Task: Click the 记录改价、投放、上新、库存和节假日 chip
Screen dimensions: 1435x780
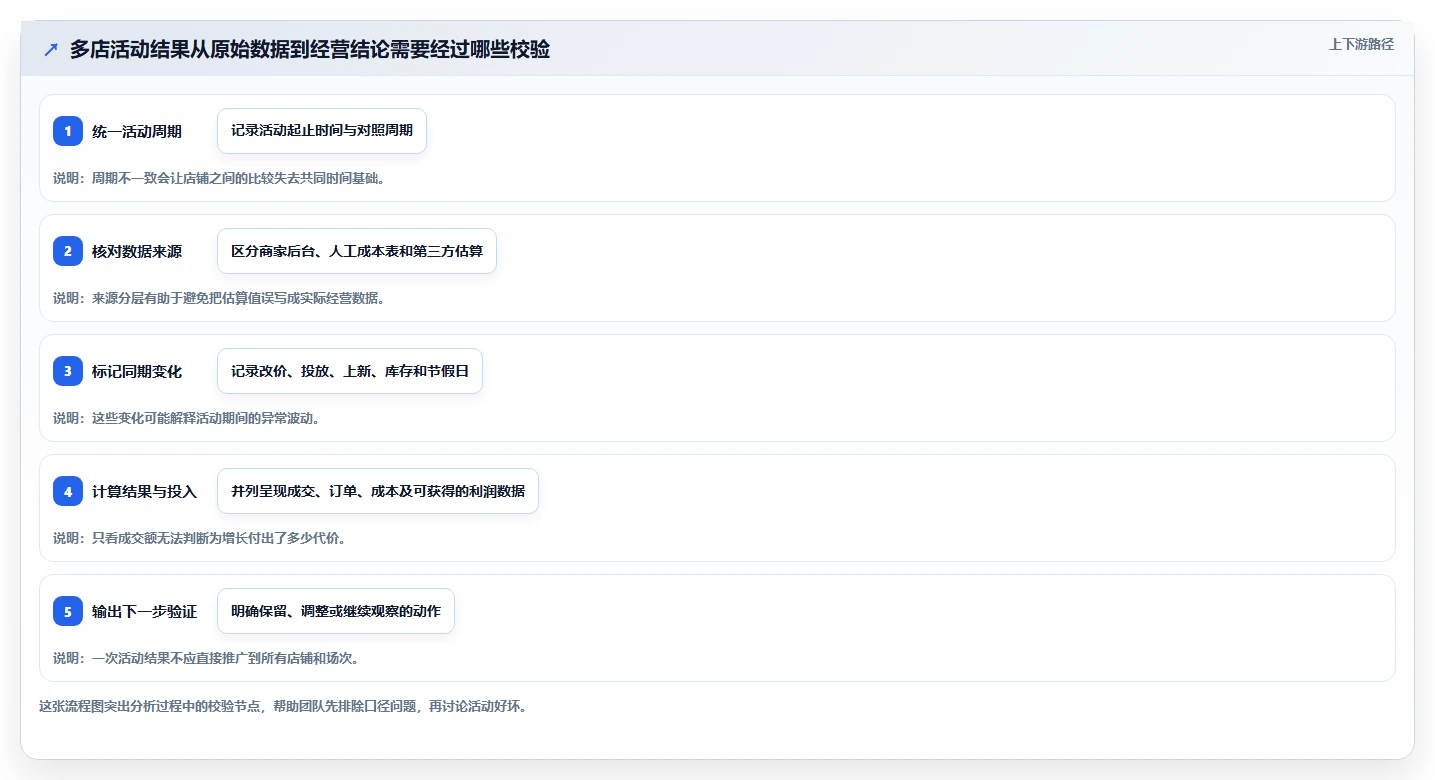Action: [x=350, y=371]
